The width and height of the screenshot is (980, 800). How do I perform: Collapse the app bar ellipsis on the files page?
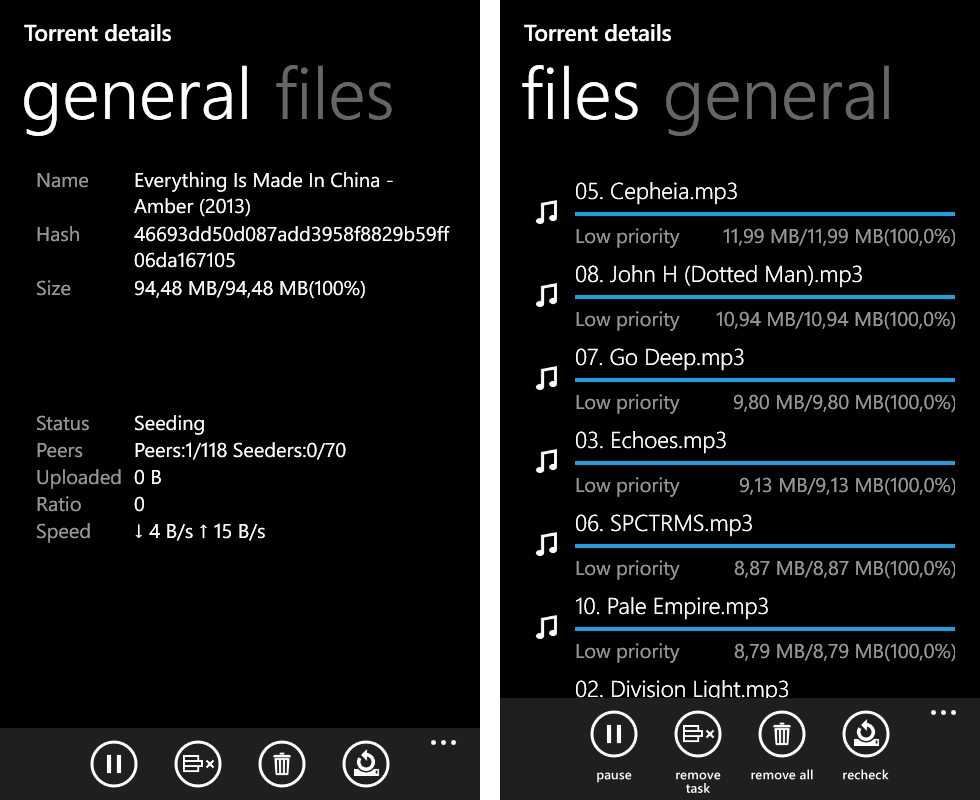pos(943,713)
